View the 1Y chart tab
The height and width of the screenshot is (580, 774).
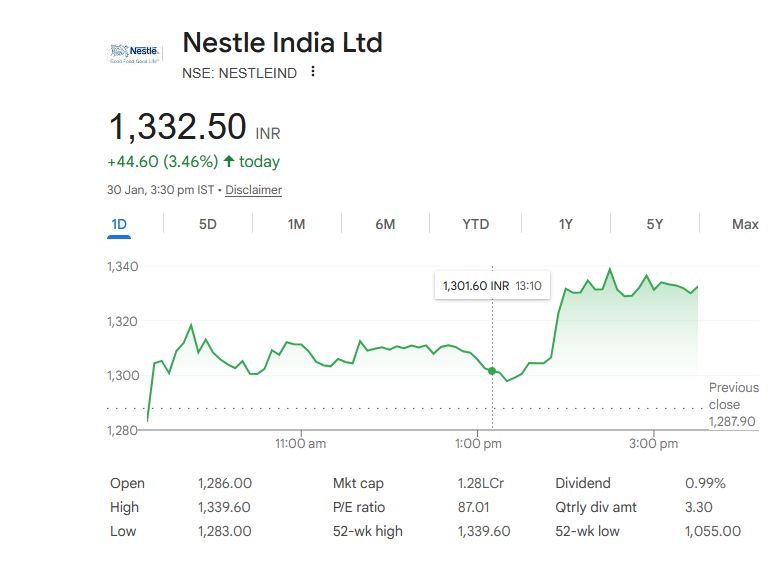(x=565, y=224)
